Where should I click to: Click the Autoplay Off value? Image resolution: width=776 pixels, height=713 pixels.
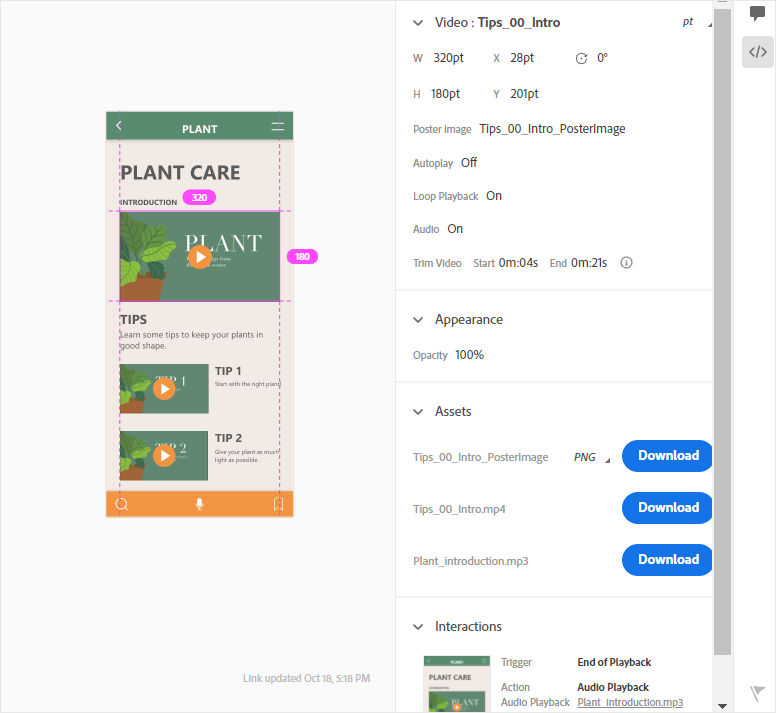coord(469,163)
